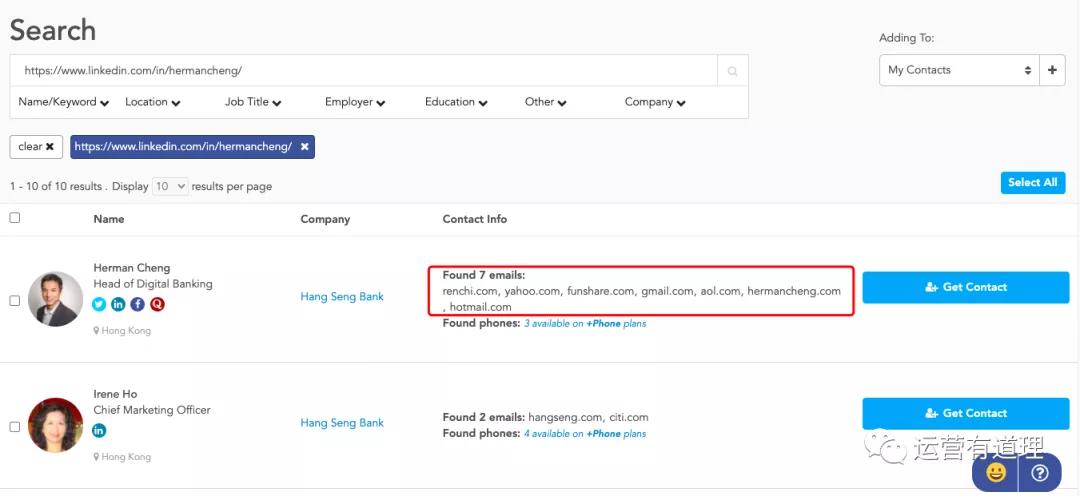Viewport: 1080px width, 496px height.
Task: Open Irene Ho's LinkedIn icon
Action: point(99,430)
